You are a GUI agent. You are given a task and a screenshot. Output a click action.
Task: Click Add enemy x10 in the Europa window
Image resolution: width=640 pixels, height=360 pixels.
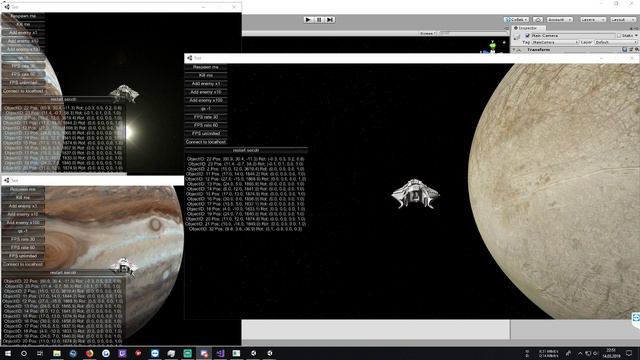pos(206,92)
